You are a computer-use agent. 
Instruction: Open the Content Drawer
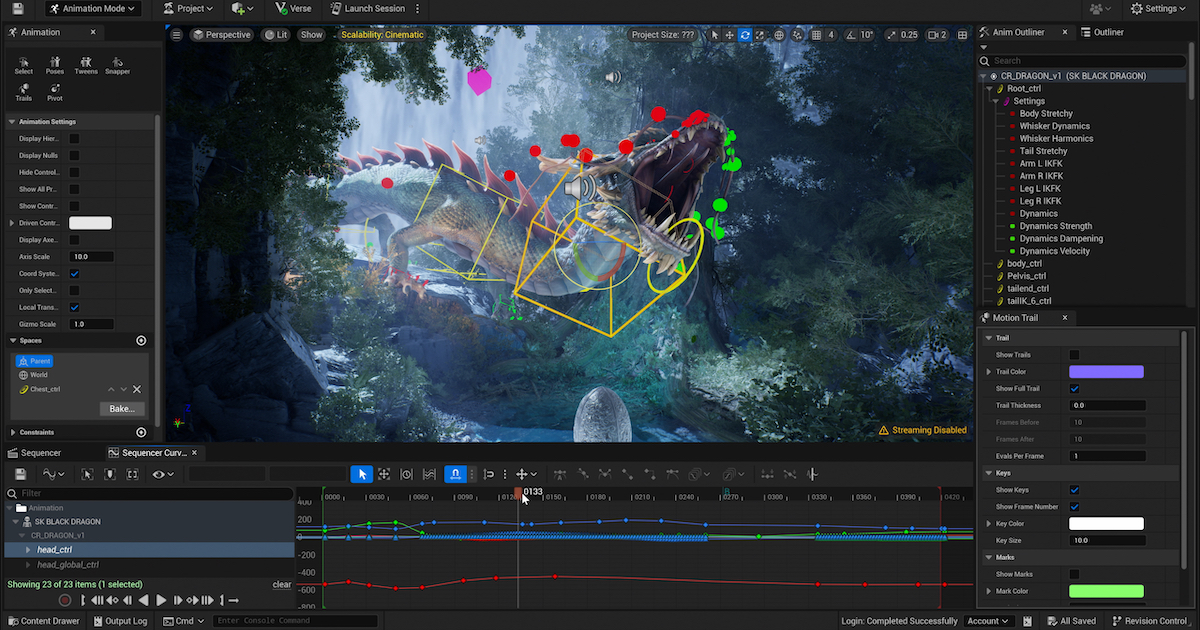tap(44, 621)
